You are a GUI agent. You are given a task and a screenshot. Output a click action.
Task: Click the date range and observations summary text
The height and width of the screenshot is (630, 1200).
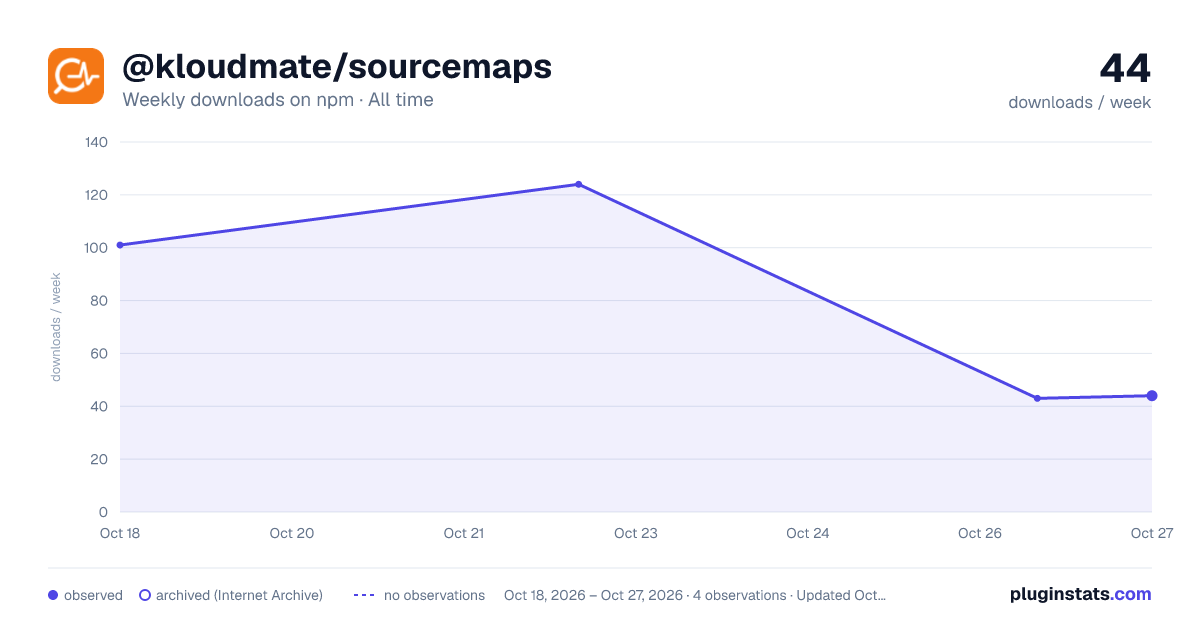(x=695, y=595)
